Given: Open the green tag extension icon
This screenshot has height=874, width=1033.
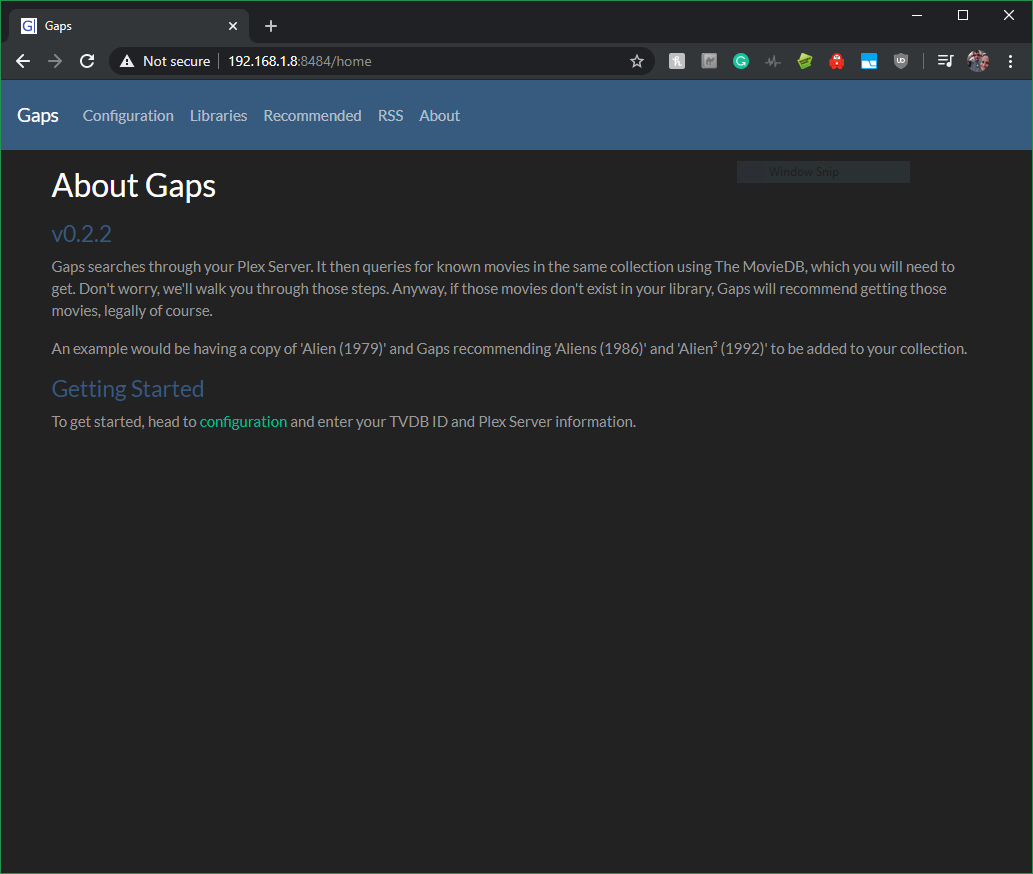Looking at the screenshot, I should point(804,61).
